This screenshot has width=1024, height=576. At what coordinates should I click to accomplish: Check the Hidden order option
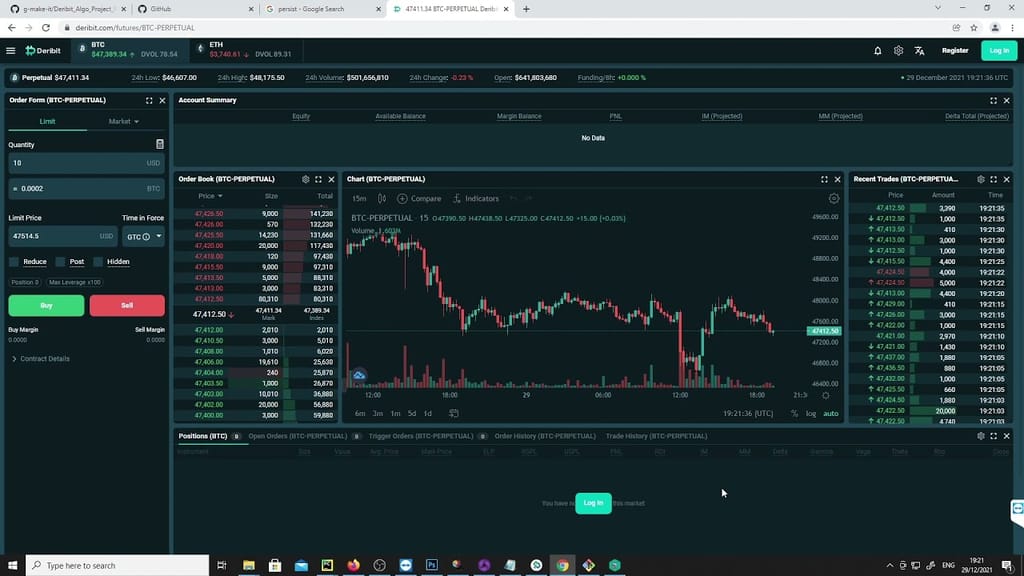96,262
